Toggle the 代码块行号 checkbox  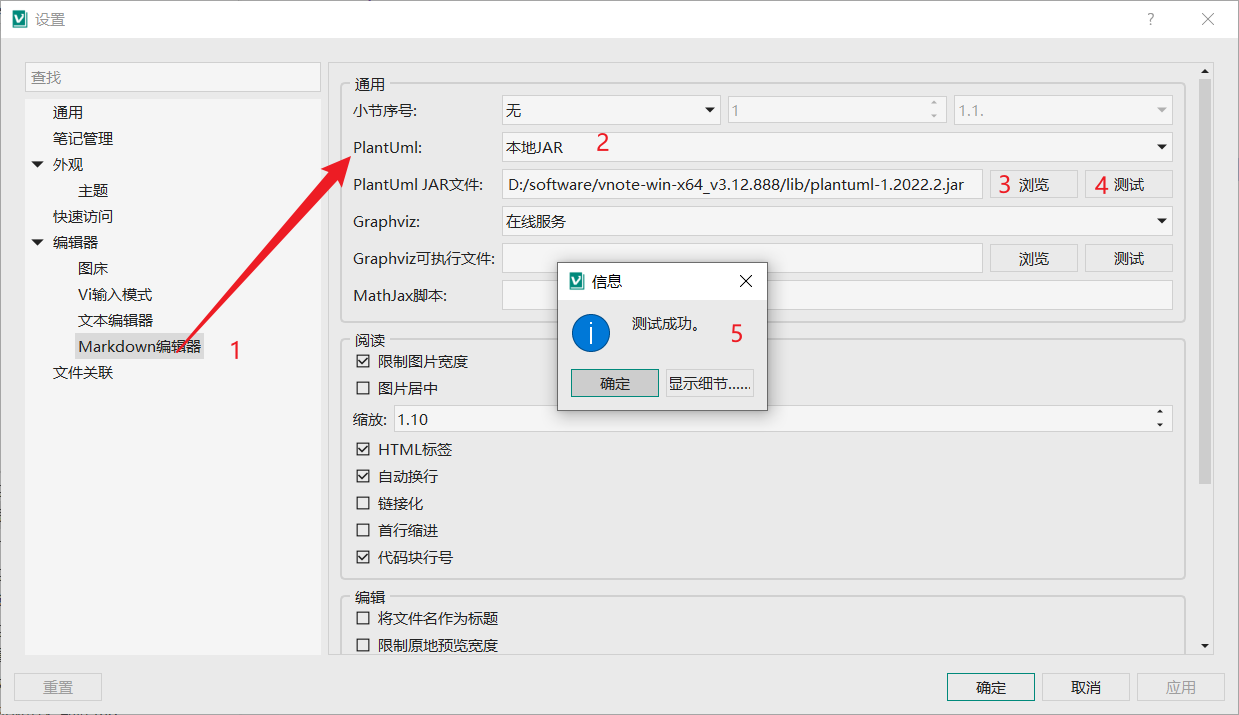364,557
